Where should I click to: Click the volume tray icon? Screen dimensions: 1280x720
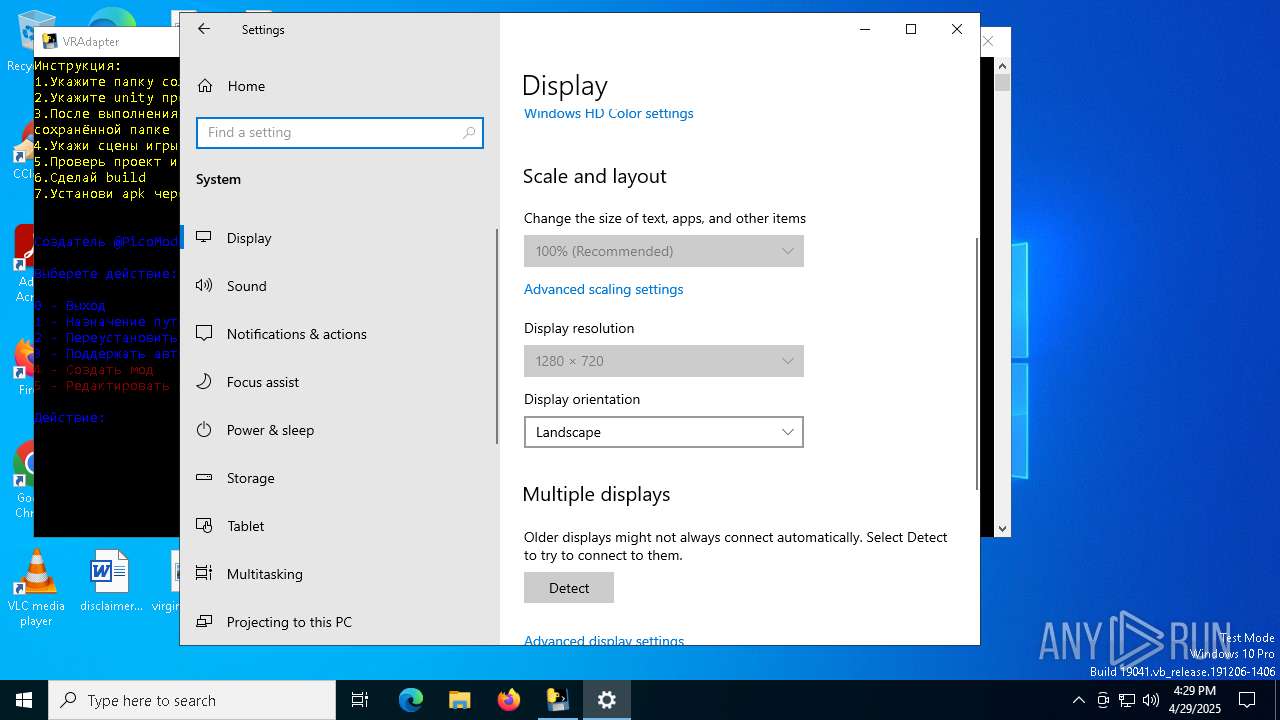1151,700
